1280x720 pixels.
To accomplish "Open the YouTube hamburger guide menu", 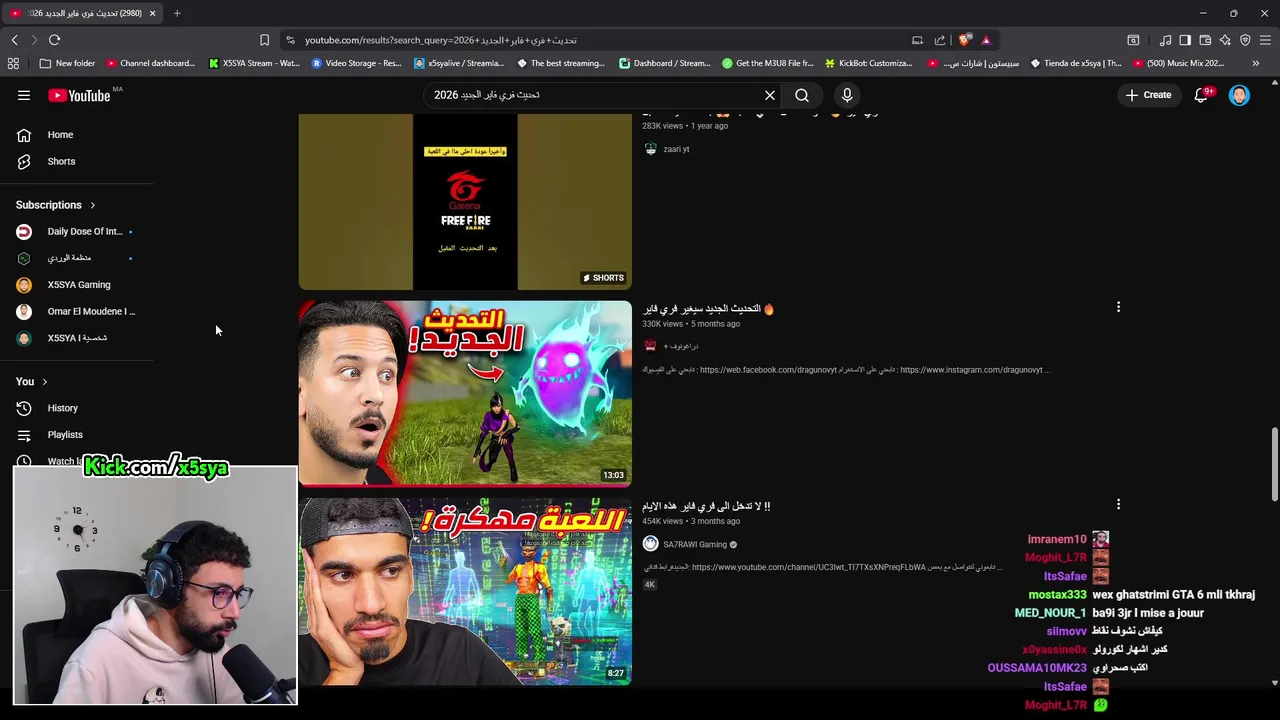I will pyautogui.click(x=24, y=95).
